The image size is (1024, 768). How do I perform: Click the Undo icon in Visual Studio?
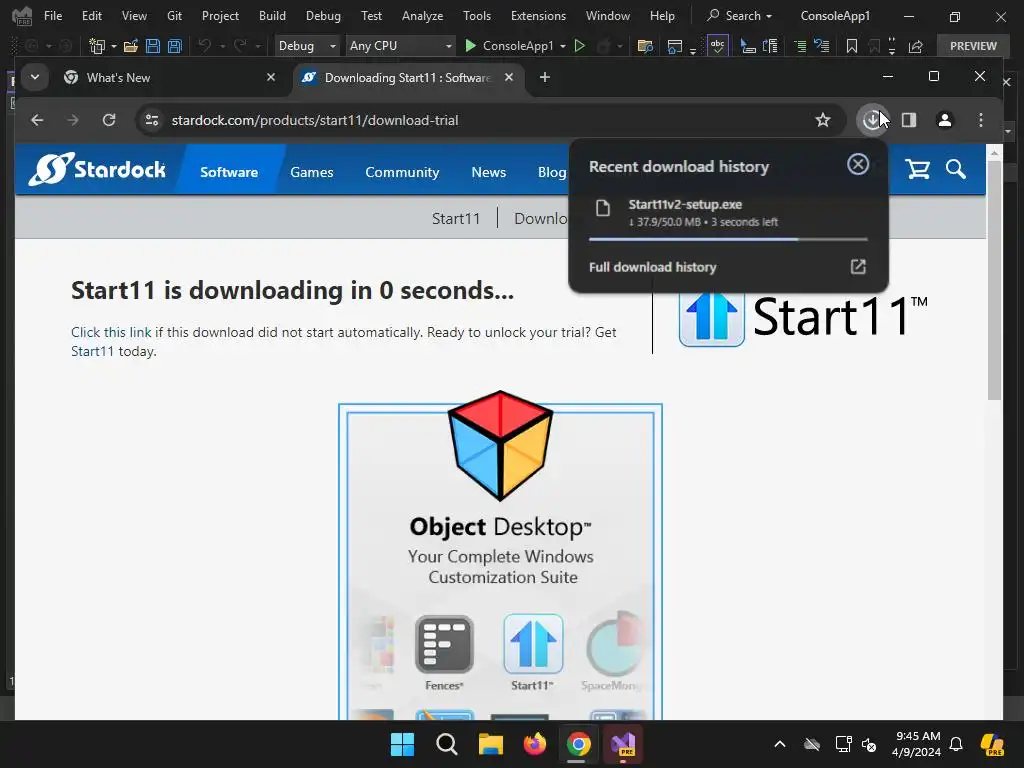[x=204, y=46]
